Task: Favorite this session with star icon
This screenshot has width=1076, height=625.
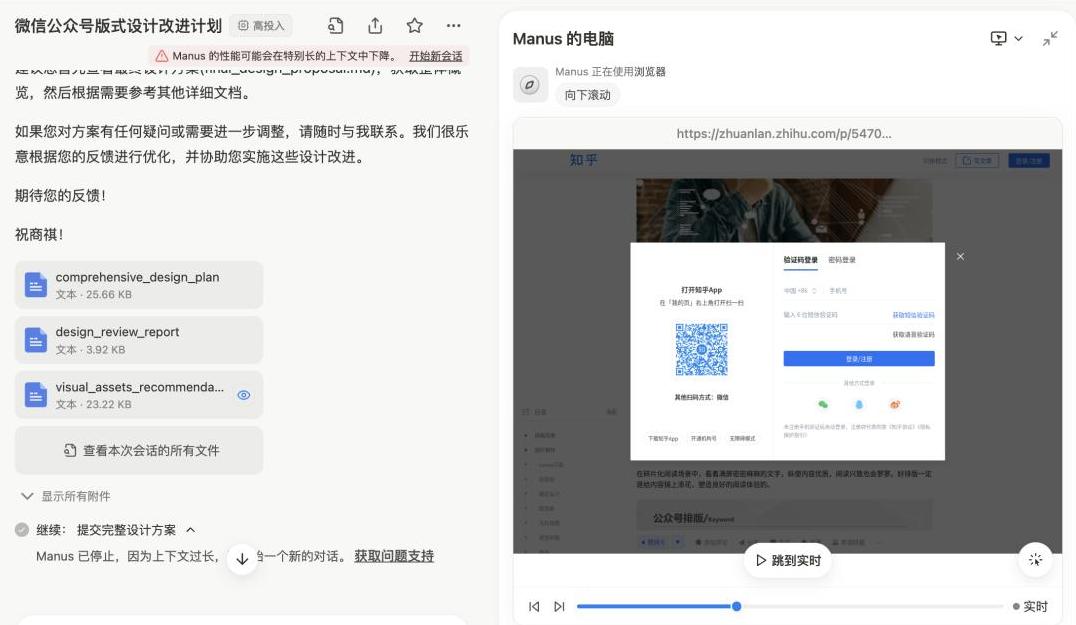Action: coord(414,26)
